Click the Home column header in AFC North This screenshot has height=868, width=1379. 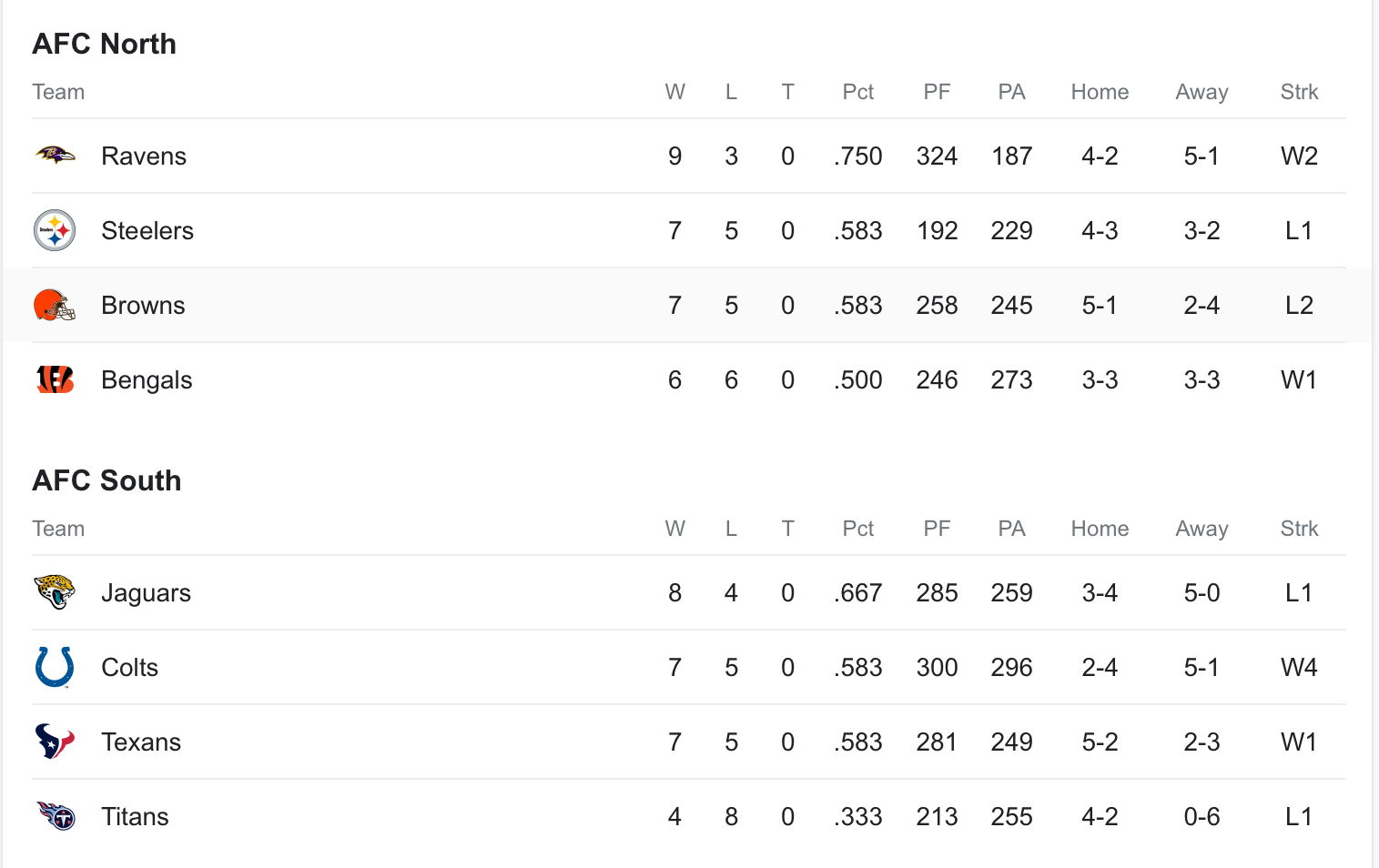(1100, 92)
